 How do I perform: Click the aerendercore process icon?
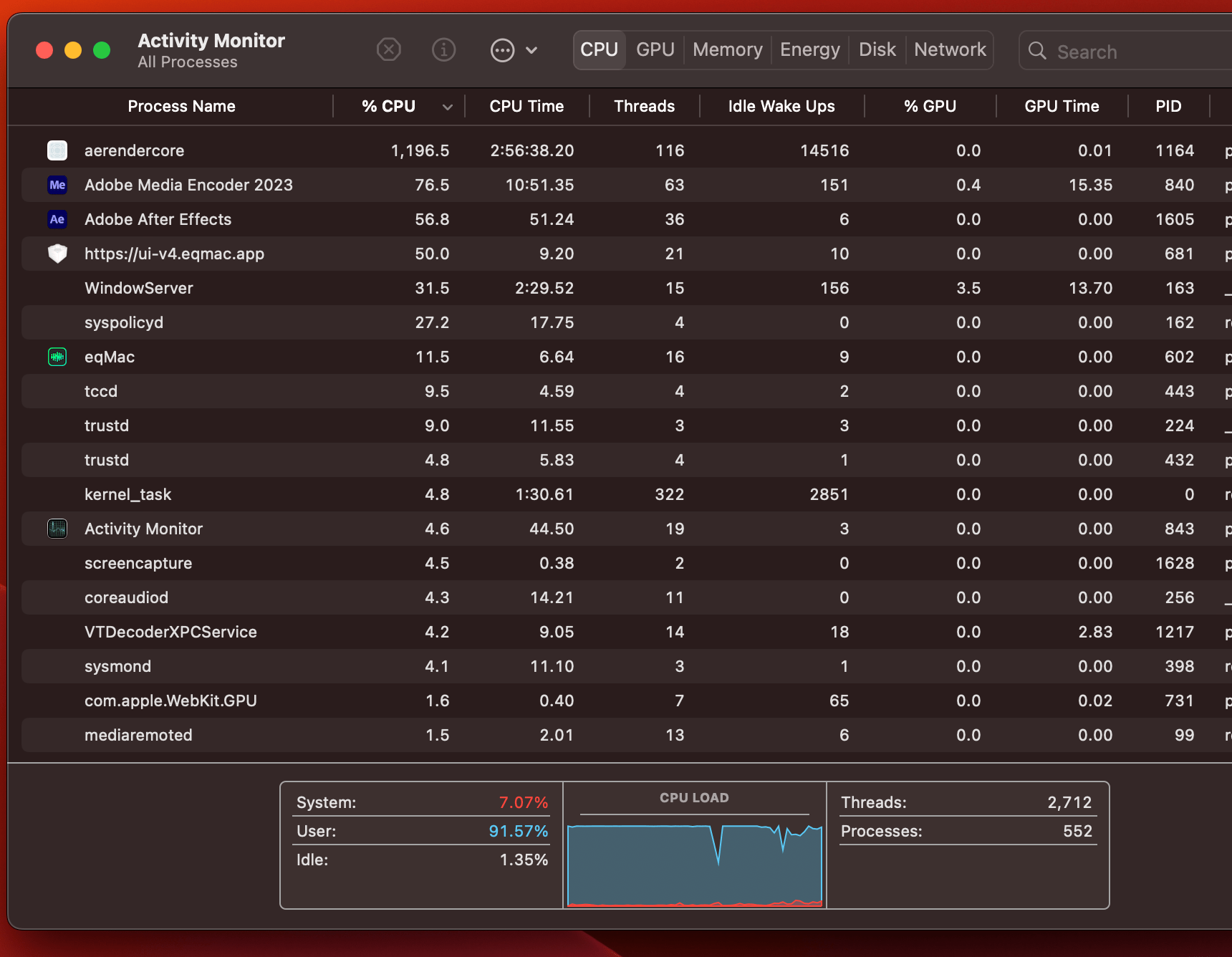click(x=57, y=150)
